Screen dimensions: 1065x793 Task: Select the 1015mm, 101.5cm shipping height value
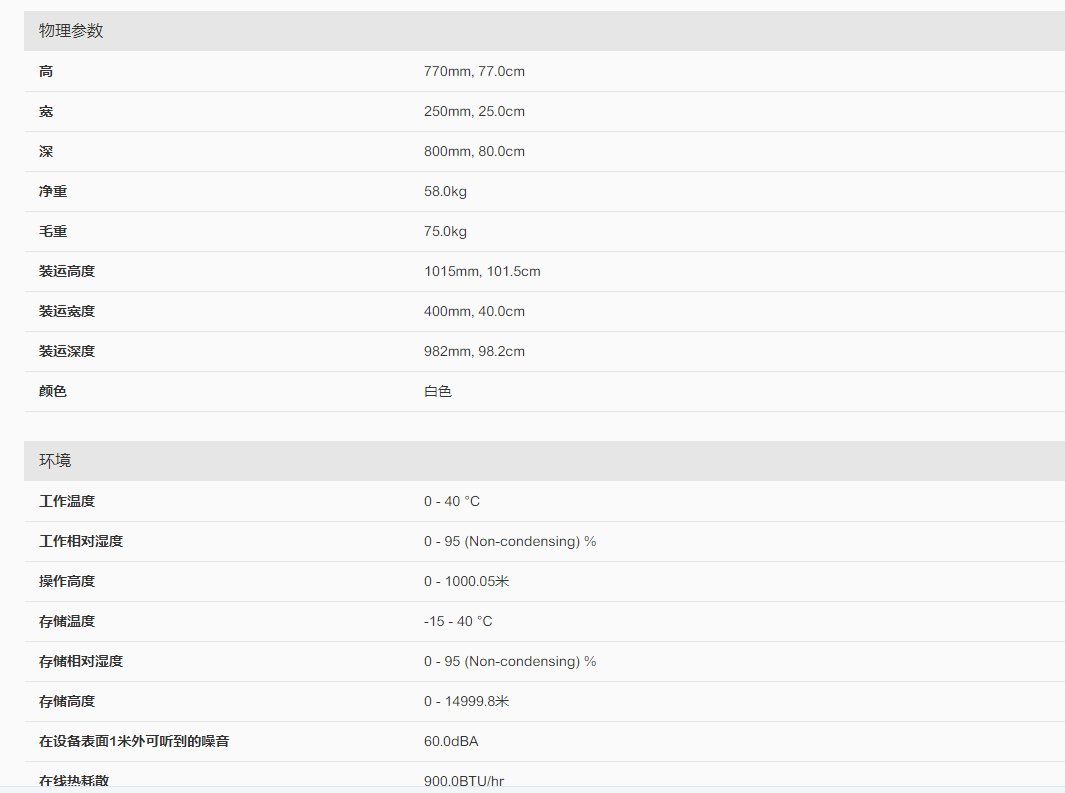pyautogui.click(x=482, y=271)
